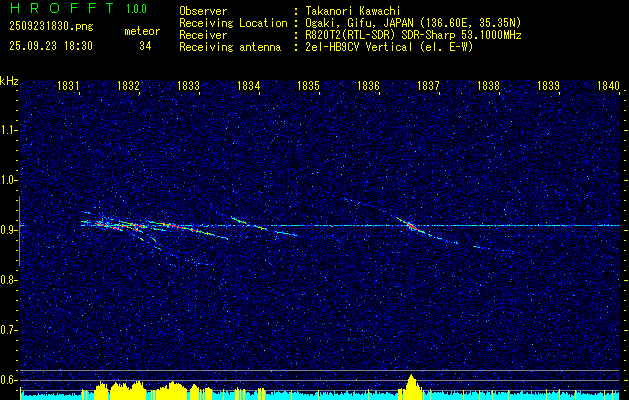The image size is (629, 400).
Task: Click the 0.7 kHz frequency label
Action: 8,330
